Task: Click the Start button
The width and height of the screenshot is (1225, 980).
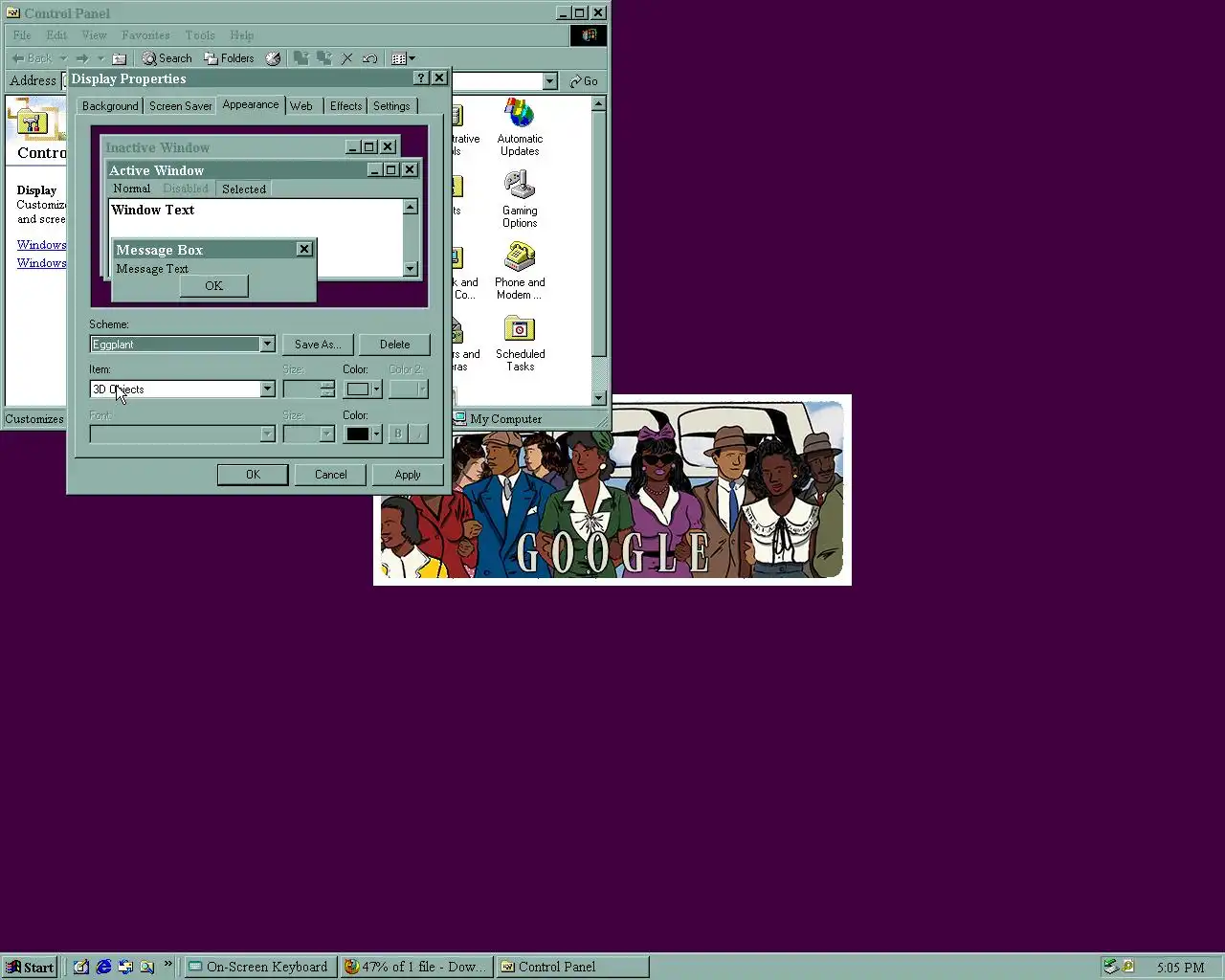Action: pos(30,967)
